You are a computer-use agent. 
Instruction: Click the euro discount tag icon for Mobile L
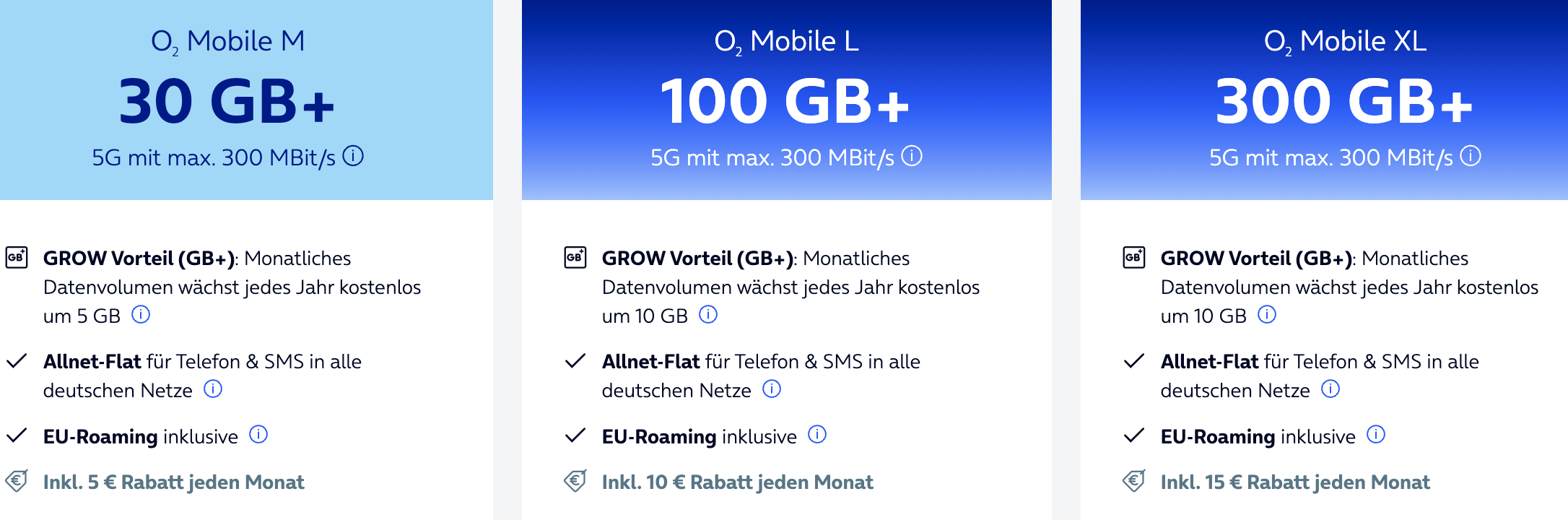[x=575, y=481]
